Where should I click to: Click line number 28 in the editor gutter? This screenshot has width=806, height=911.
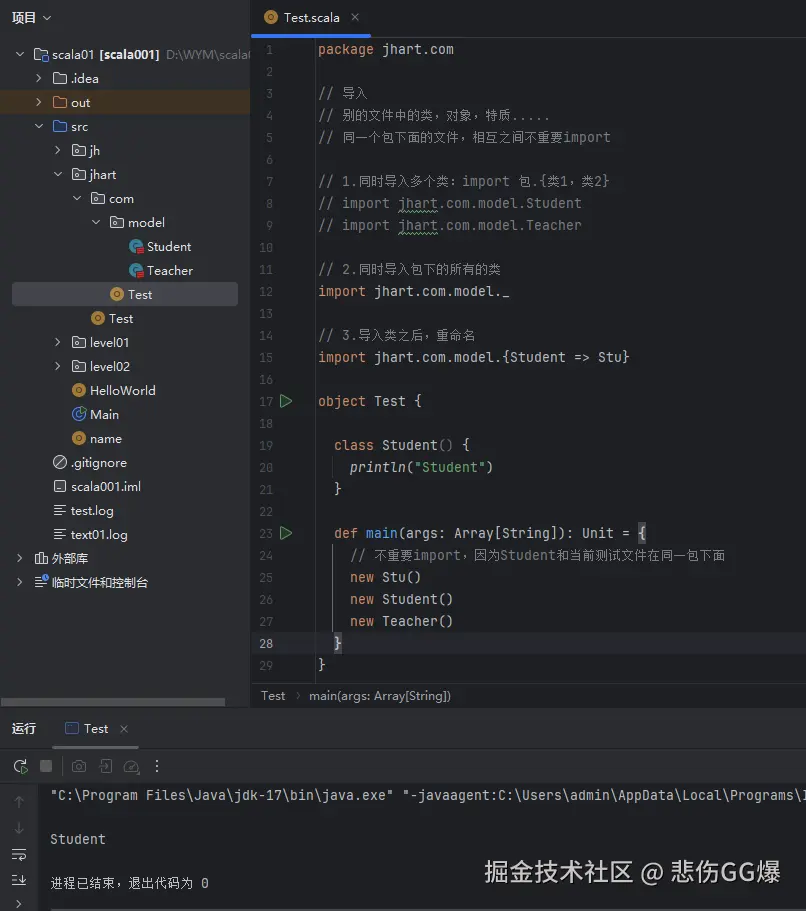(x=266, y=643)
